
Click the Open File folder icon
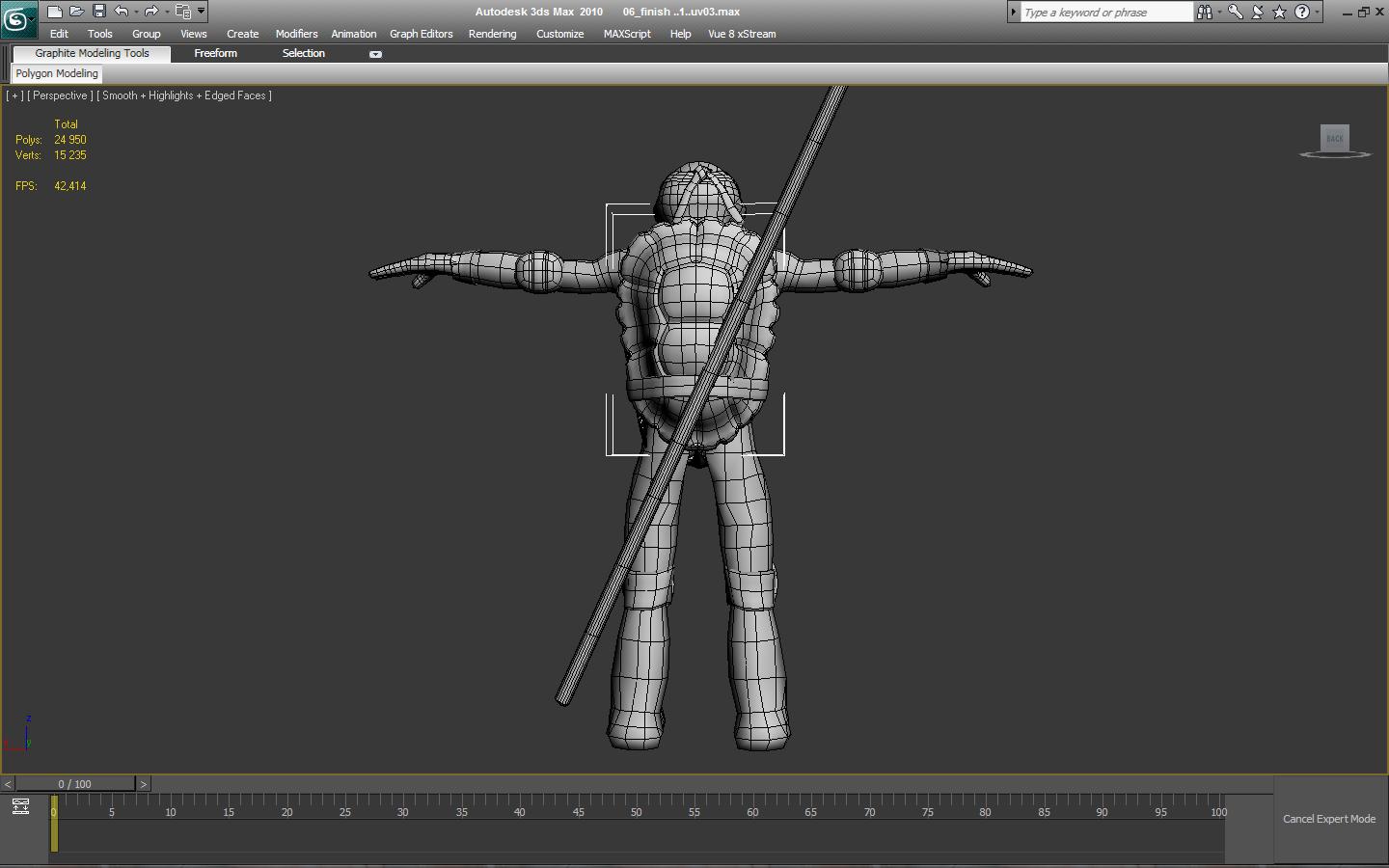pyautogui.click(x=76, y=12)
